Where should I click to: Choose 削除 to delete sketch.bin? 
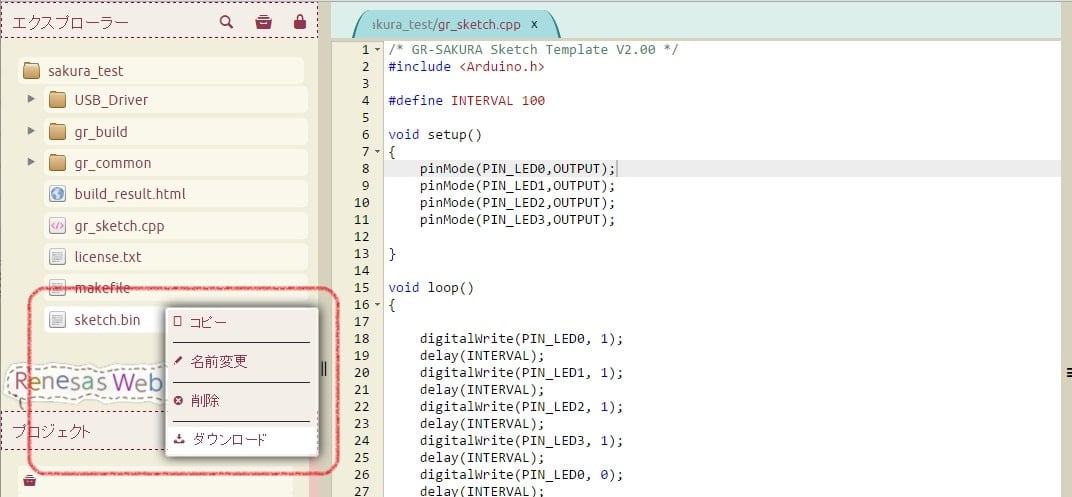click(x=204, y=400)
